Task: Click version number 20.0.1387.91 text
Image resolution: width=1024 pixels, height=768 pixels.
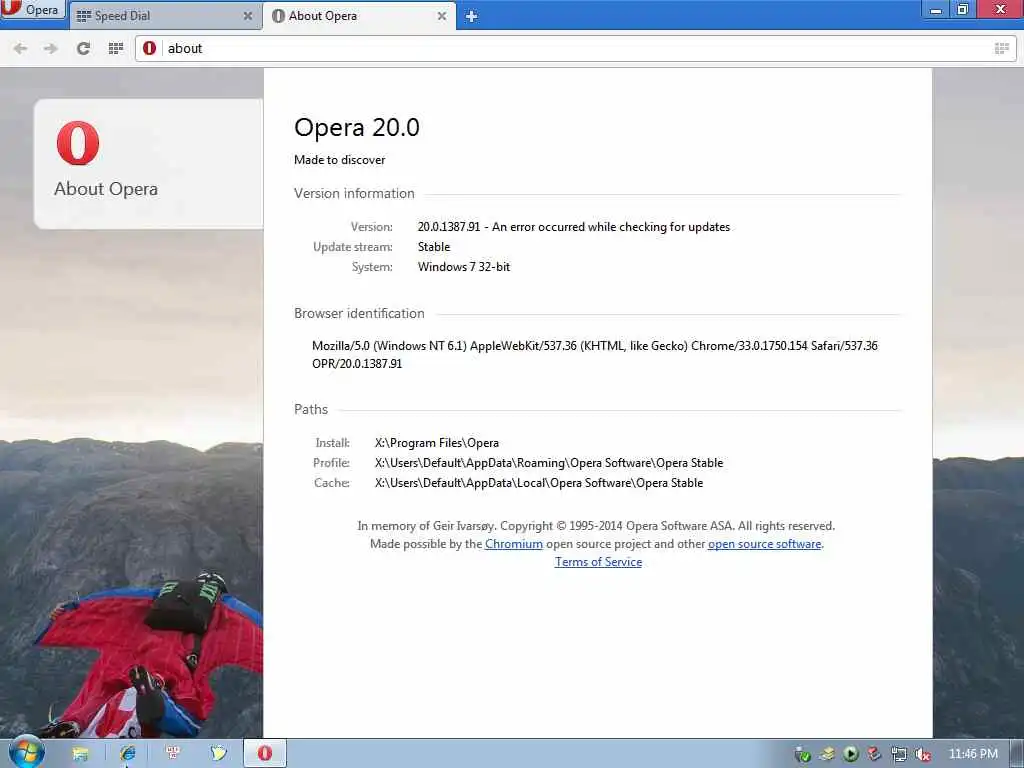Action: (x=449, y=227)
